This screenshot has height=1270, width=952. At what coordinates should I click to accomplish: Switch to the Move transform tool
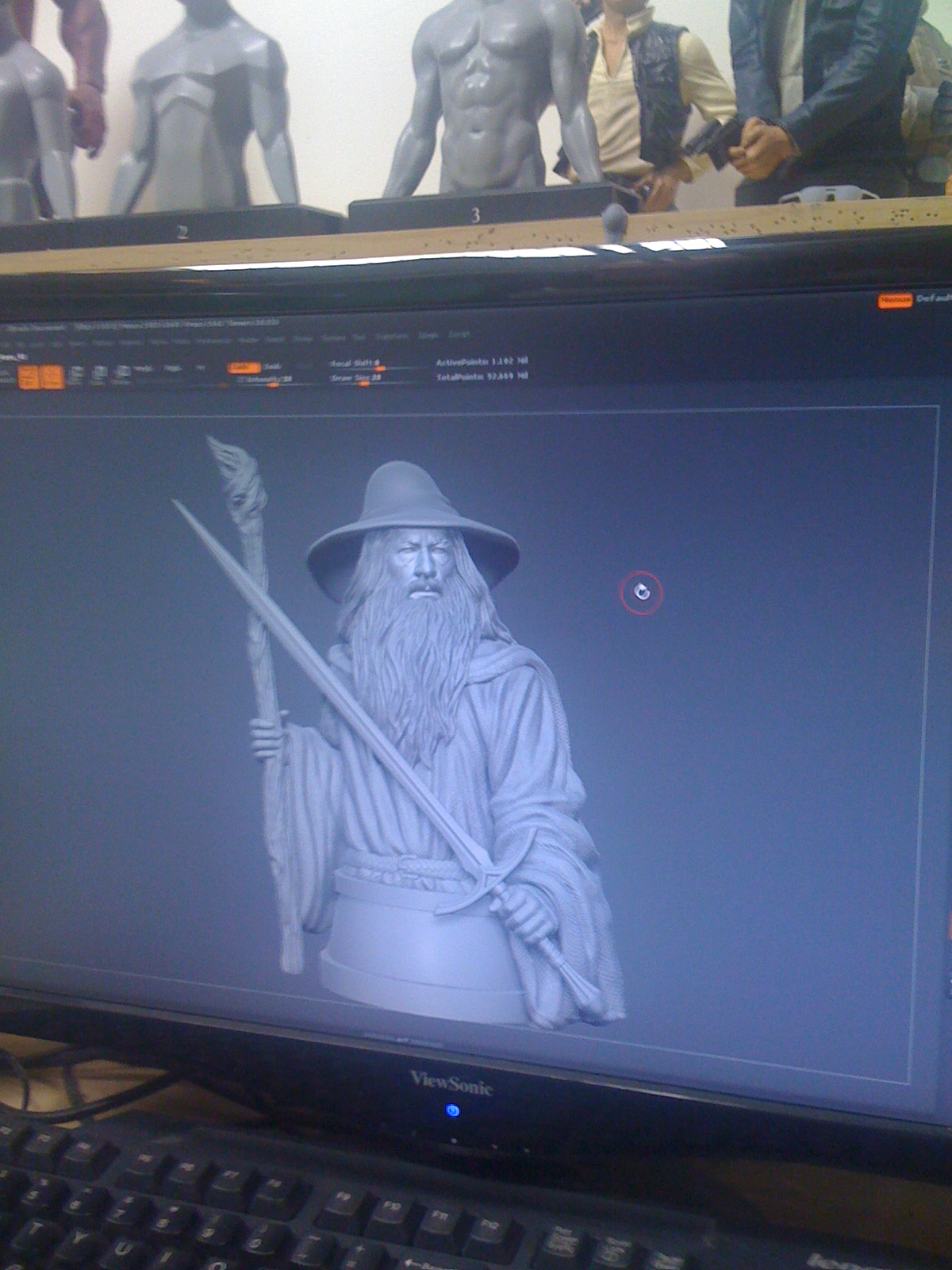(76, 374)
